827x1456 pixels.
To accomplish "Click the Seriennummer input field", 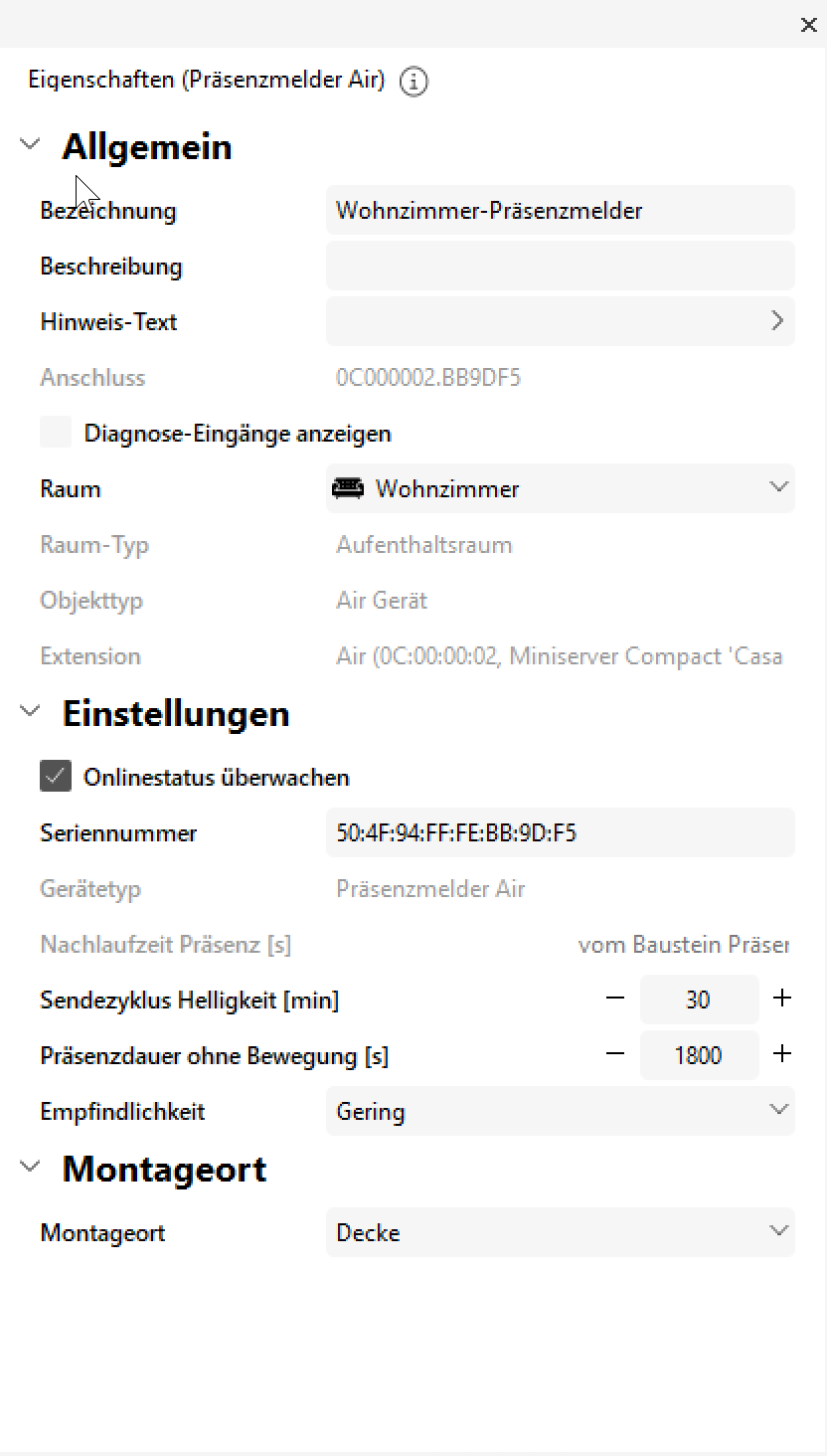I will 560,832.
